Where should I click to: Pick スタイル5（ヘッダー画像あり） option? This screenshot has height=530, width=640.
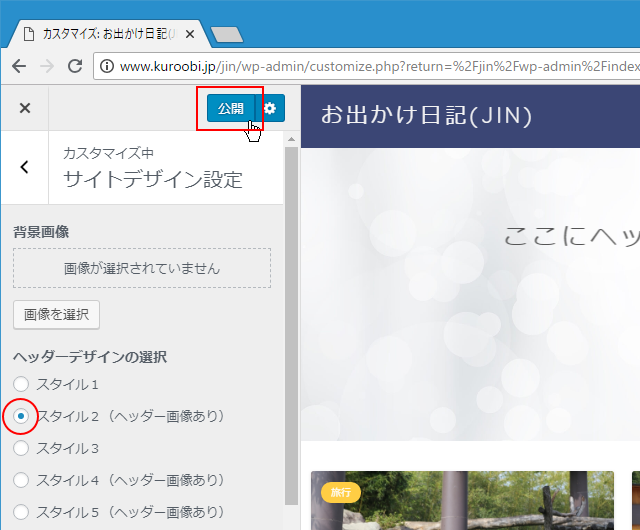(21, 512)
